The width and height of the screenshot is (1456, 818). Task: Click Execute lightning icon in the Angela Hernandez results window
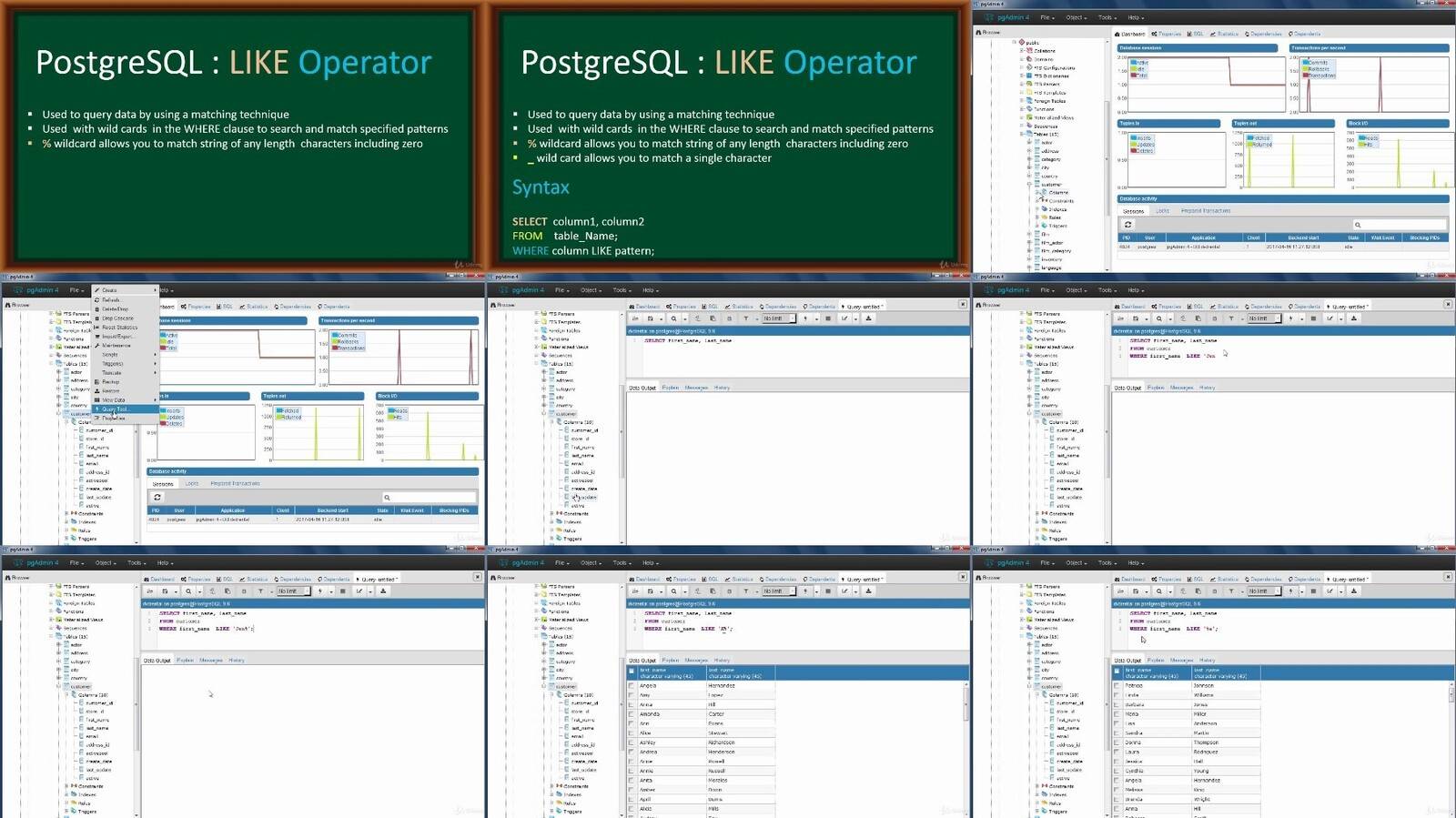(805, 591)
